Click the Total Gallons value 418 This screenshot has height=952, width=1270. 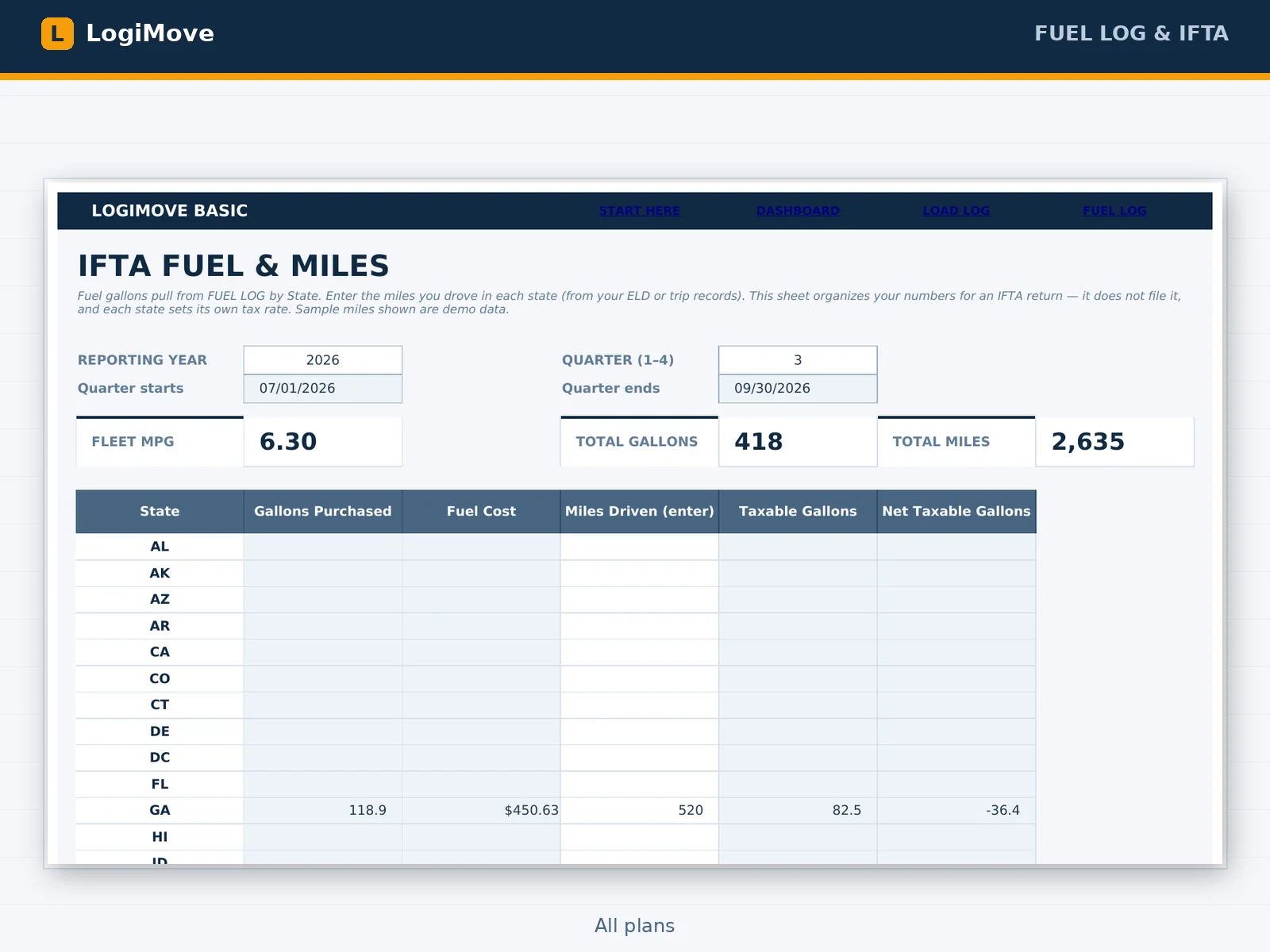click(759, 442)
